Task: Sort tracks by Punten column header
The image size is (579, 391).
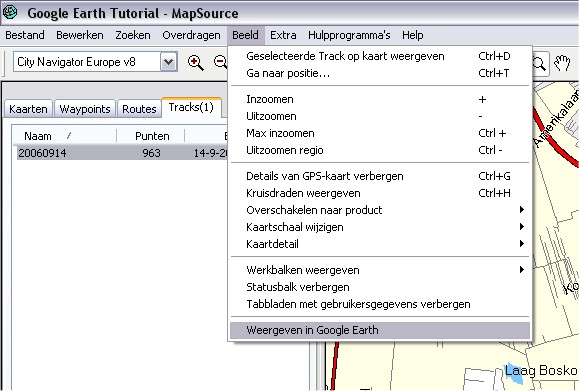Action: click(151, 136)
